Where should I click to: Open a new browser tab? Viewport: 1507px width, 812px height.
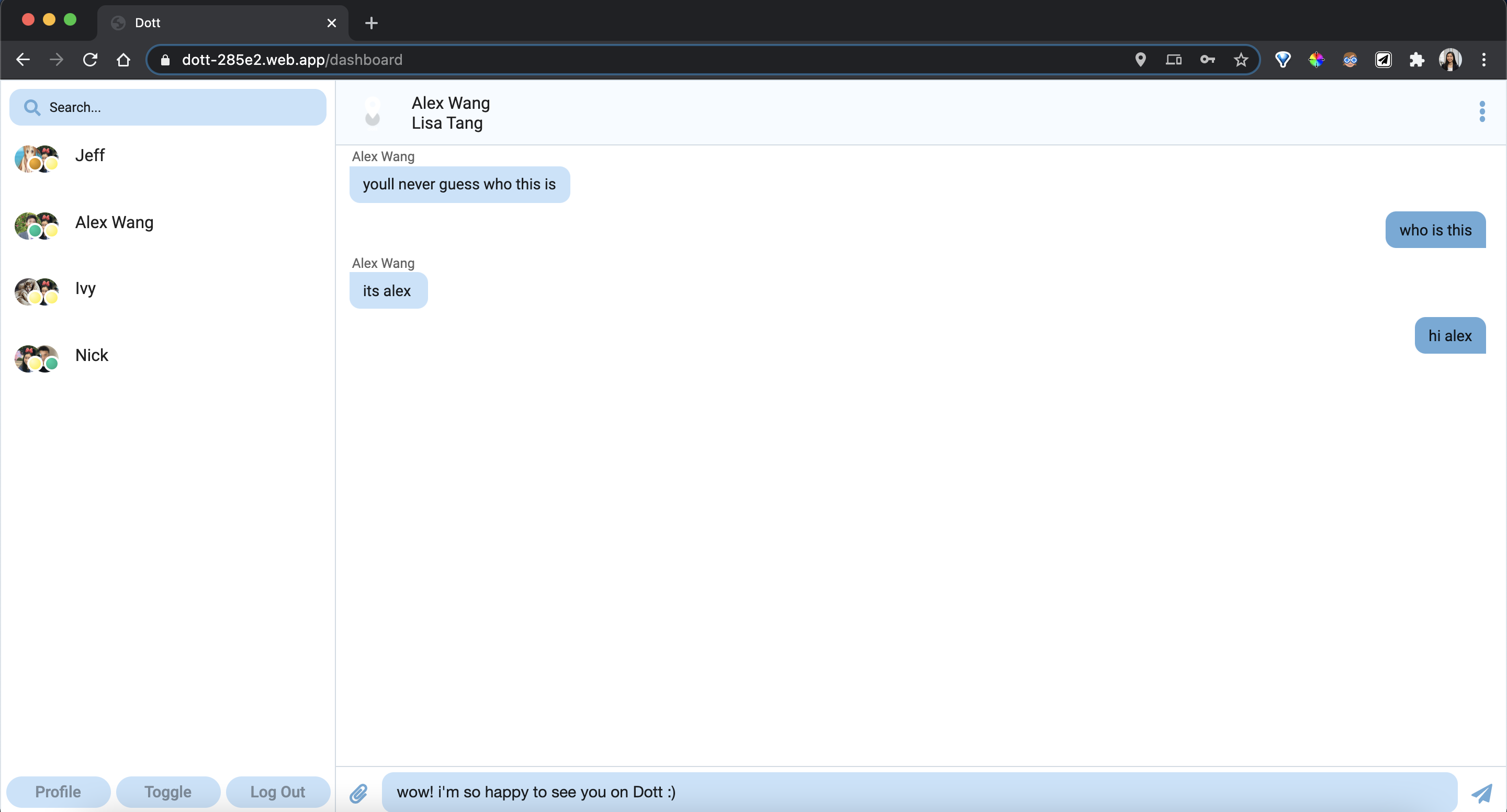pos(371,23)
